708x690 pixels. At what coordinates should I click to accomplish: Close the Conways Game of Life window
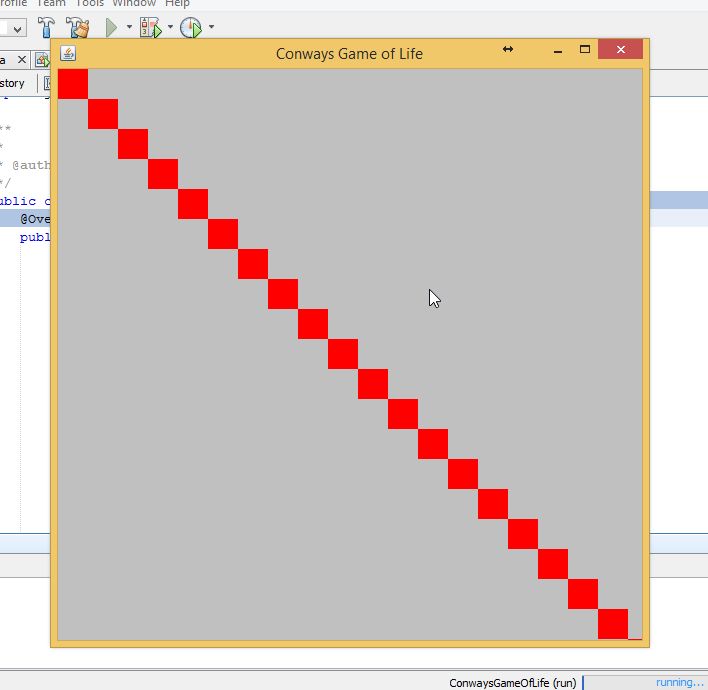[620, 49]
